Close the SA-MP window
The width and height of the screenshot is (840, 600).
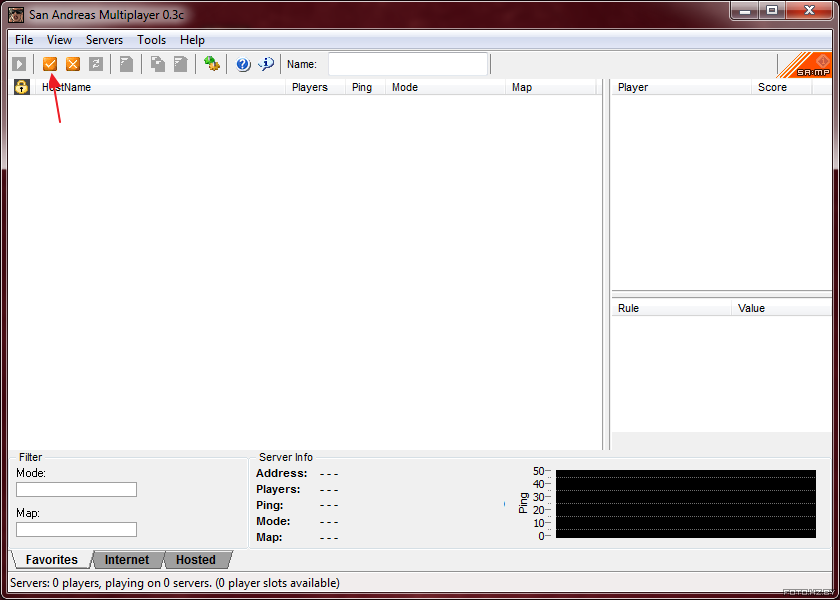(x=809, y=10)
